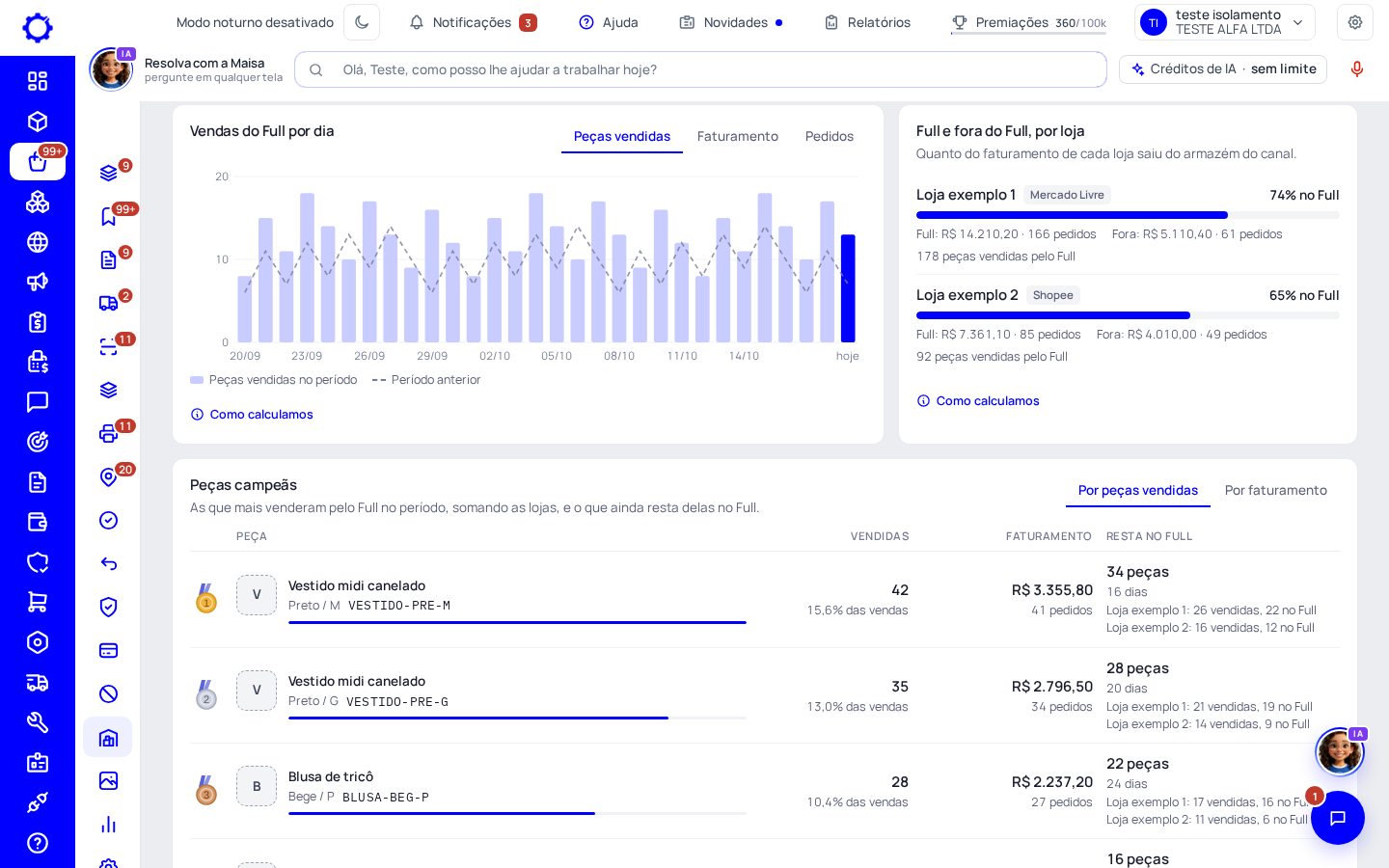Switch chart to the Pedidos tab
The image size is (1389, 868).
[x=830, y=137]
